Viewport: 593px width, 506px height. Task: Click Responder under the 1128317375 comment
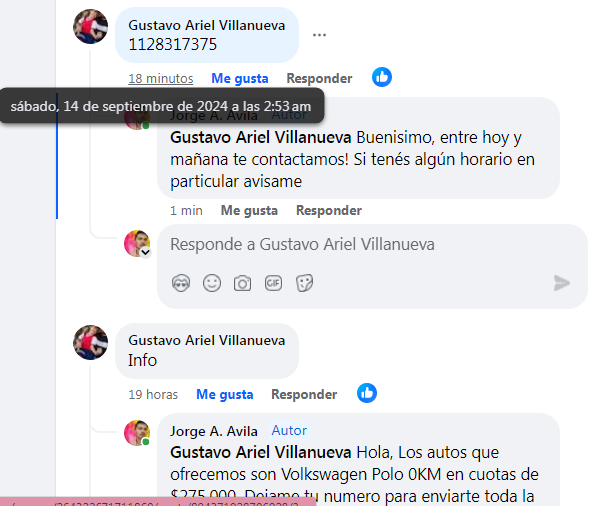click(x=319, y=78)
